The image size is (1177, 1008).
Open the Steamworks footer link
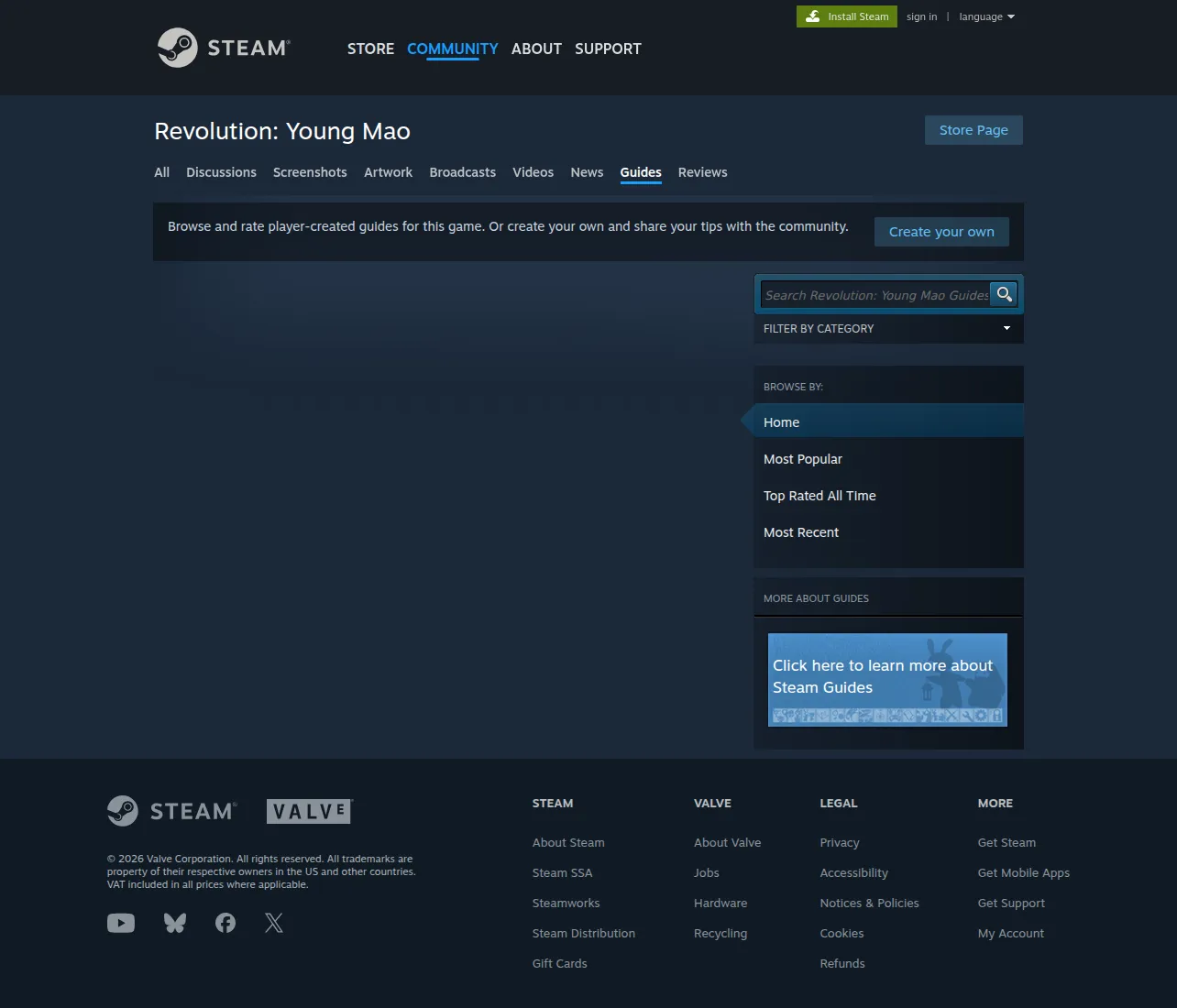pyautogui.click(x=566, y=903)
